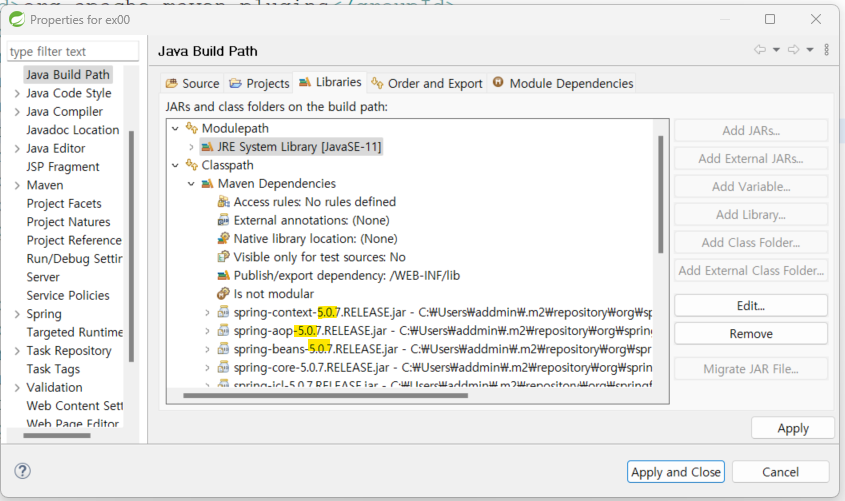Expand the Spring sidebar item
Image resolution: width=845 pixels, height=501 pixels.
pos(17,314)
